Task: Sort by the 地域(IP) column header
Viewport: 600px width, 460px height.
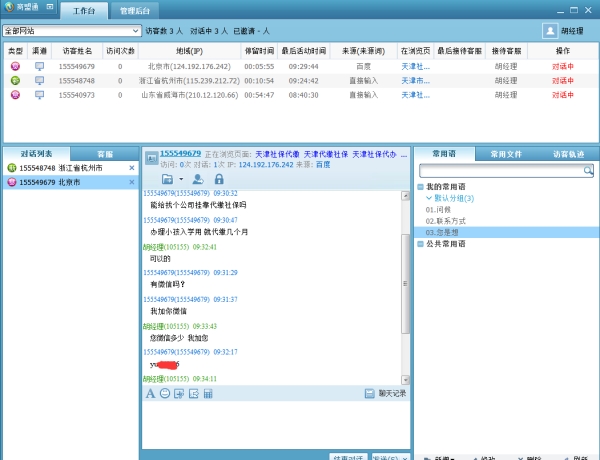Action: [x=189, y=51]
